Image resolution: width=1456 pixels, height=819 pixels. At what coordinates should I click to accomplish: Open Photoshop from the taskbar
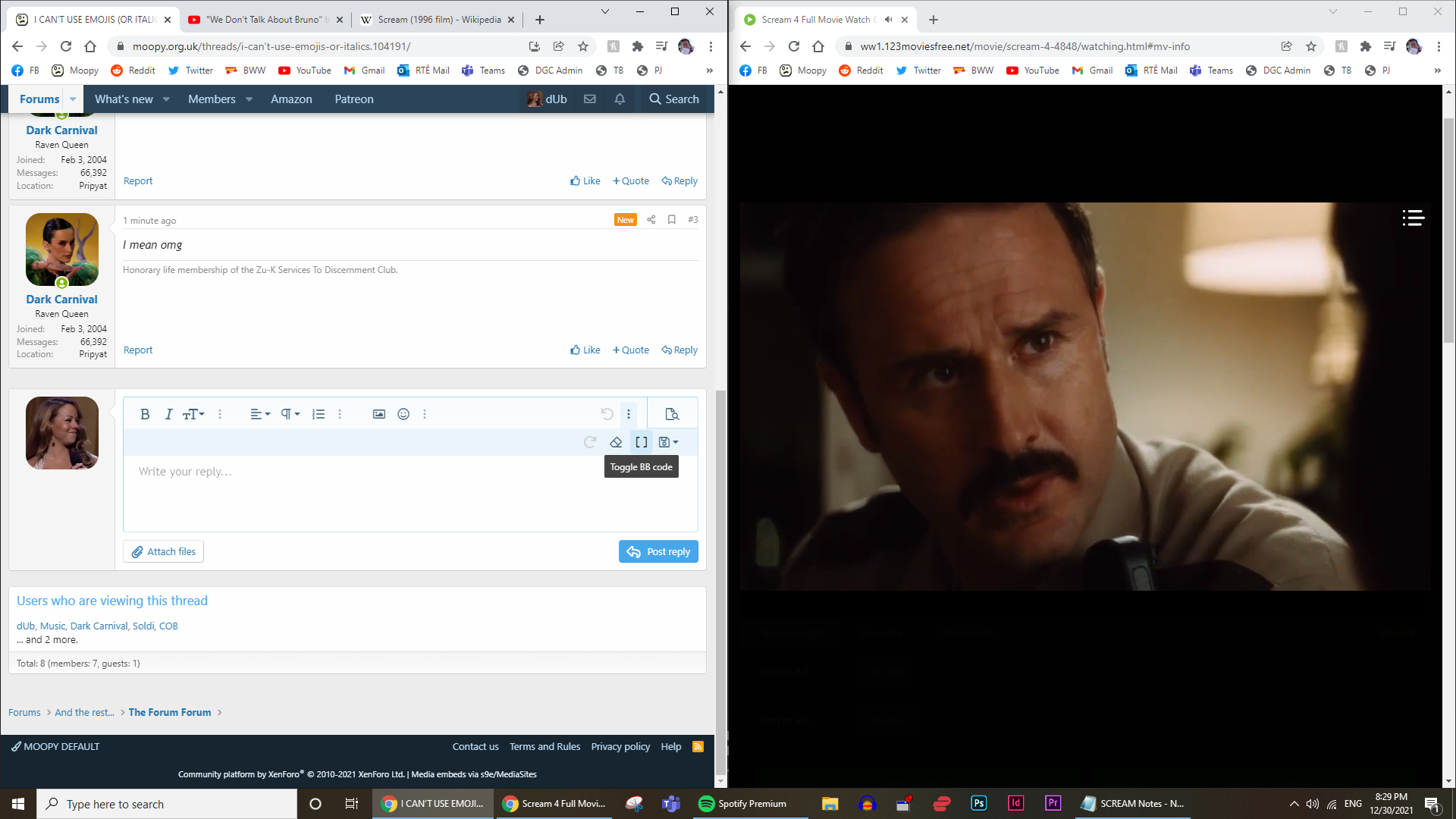click(978, 804)
